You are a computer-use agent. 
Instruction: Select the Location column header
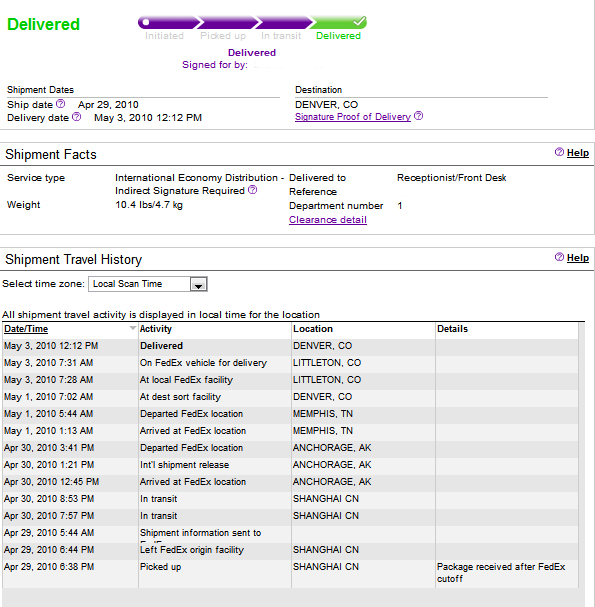(313, 329)
